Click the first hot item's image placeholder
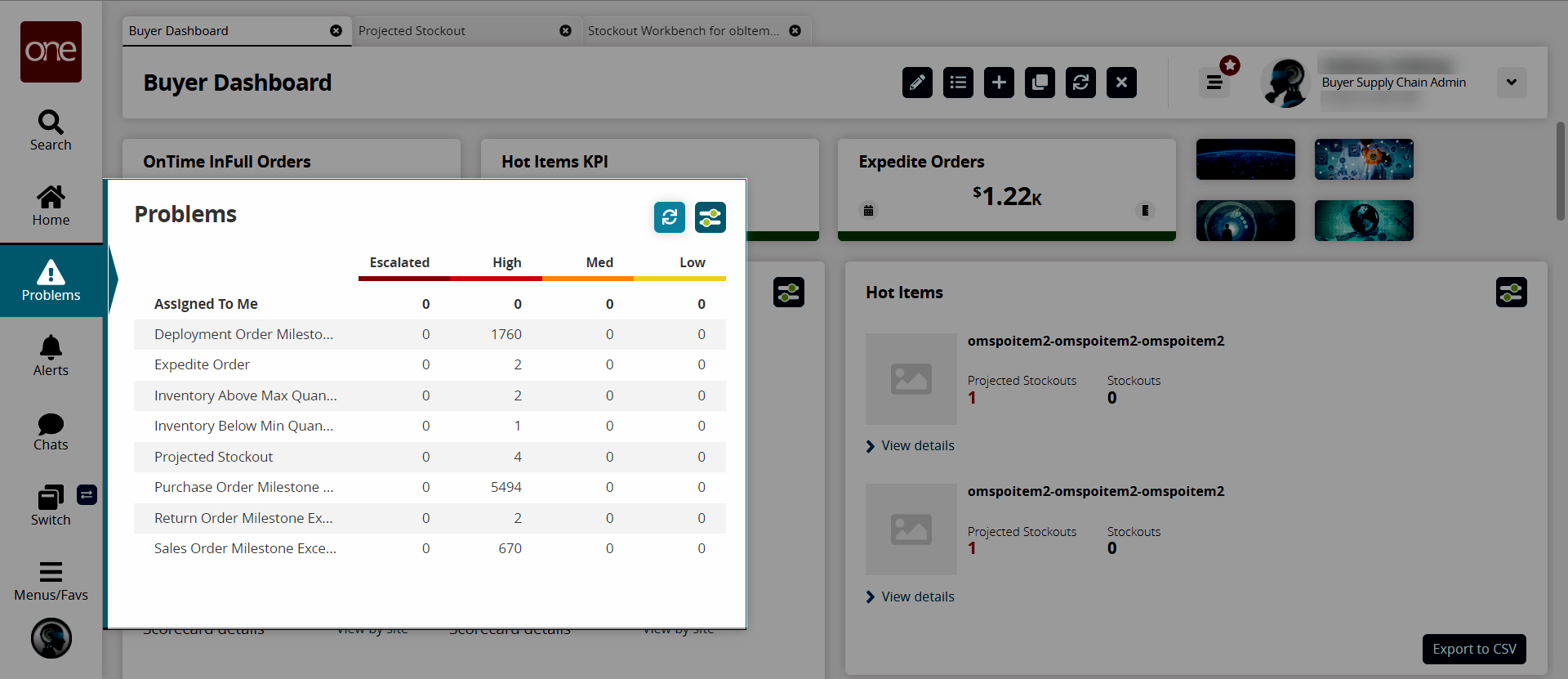 click(911, 379)
